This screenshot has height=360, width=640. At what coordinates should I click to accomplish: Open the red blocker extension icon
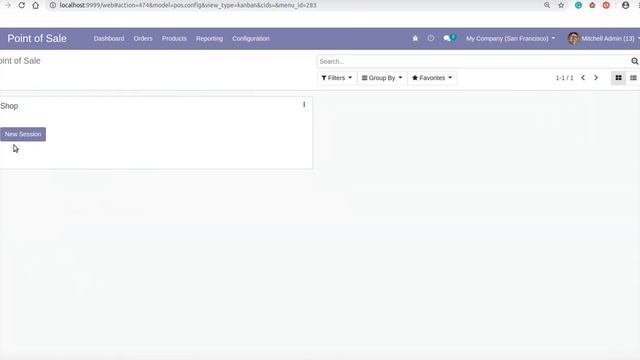(x=606, y=5)
